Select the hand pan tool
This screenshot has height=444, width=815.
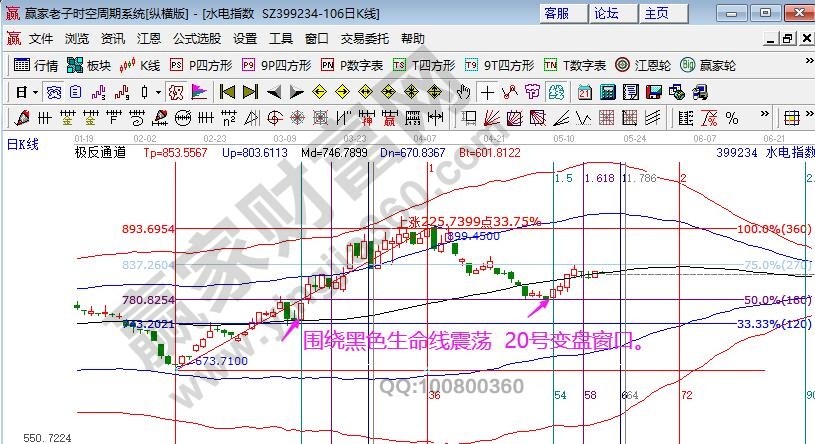pyautogui.click(x=462, y=92)
